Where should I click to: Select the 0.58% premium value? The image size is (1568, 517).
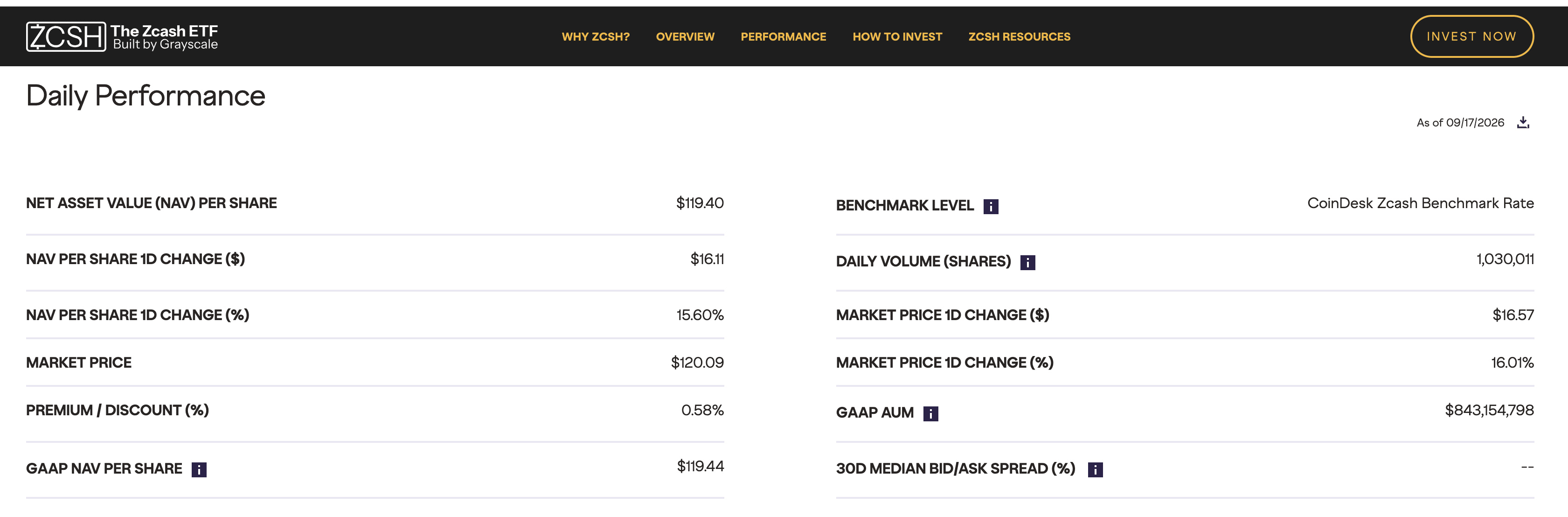tap(702, 410)
